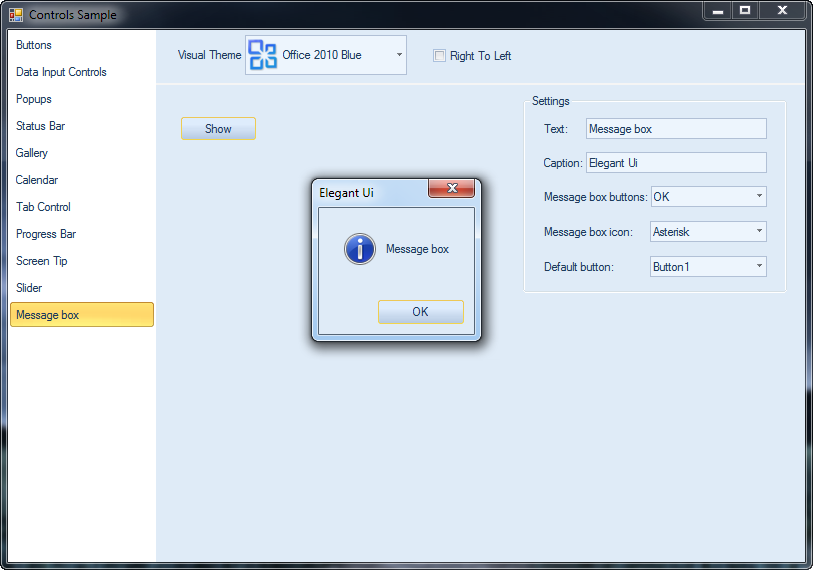Close the Controls Sample window
This screenshot has height=570, width=813.
point(782,10)
